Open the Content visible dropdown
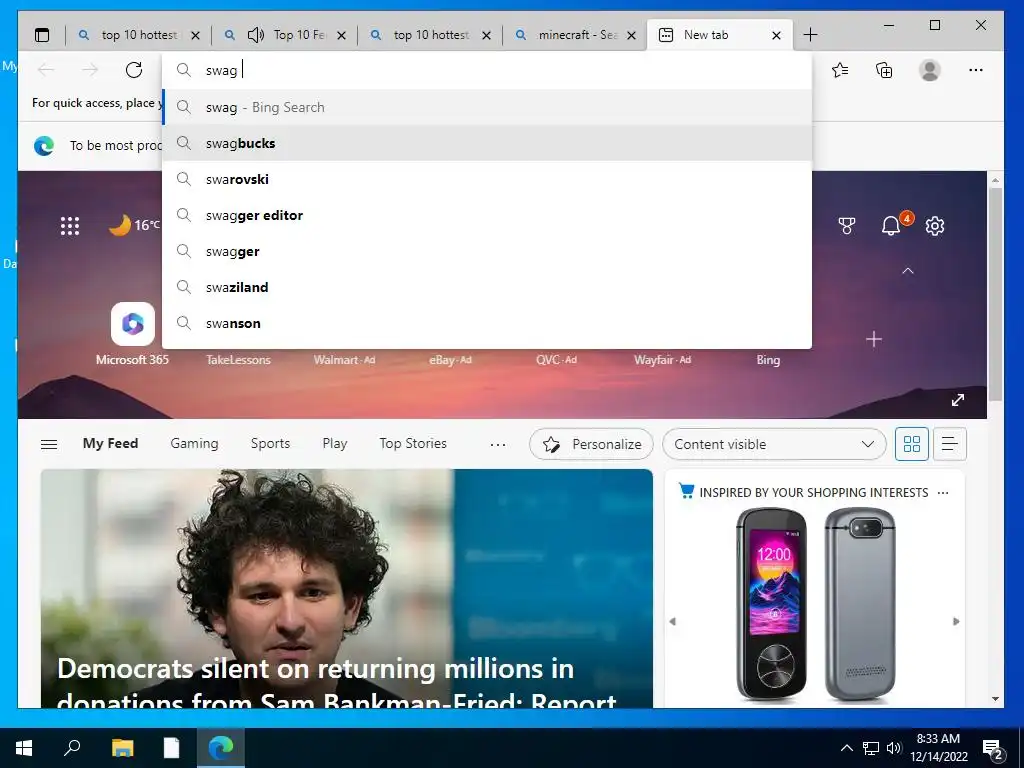The image size is (1024, 768). (x=774, y=444)
